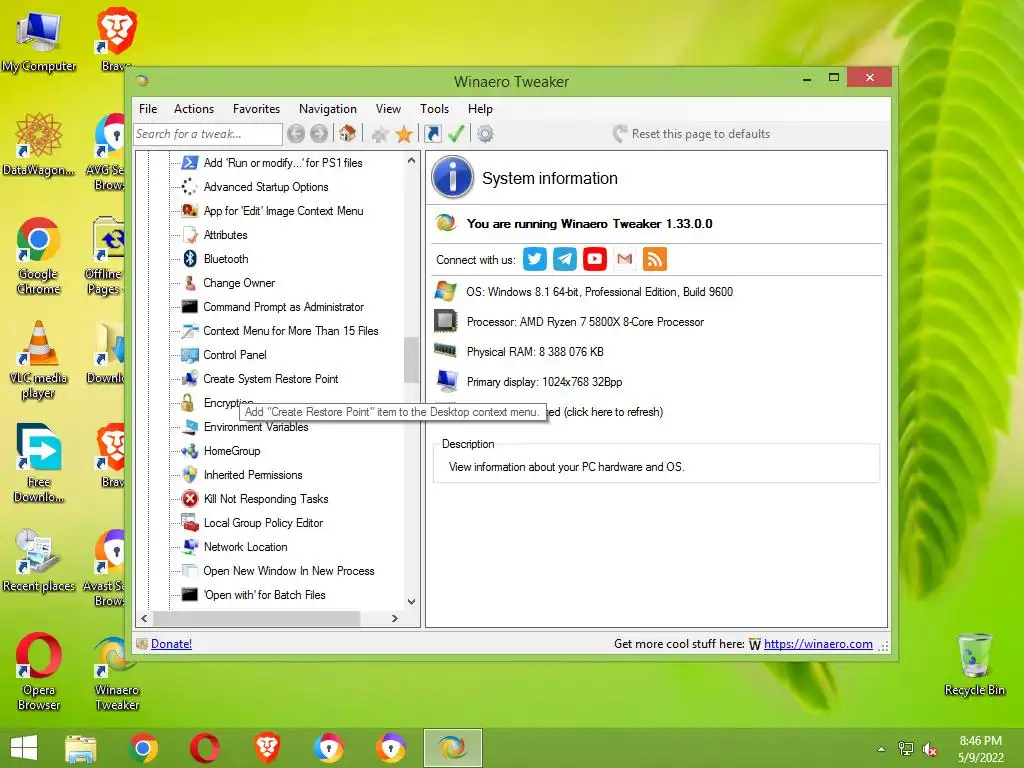The width and height of the screenshot is (1024, 768).
Task: Click the (click here to refresh) text
Action: 613,412
